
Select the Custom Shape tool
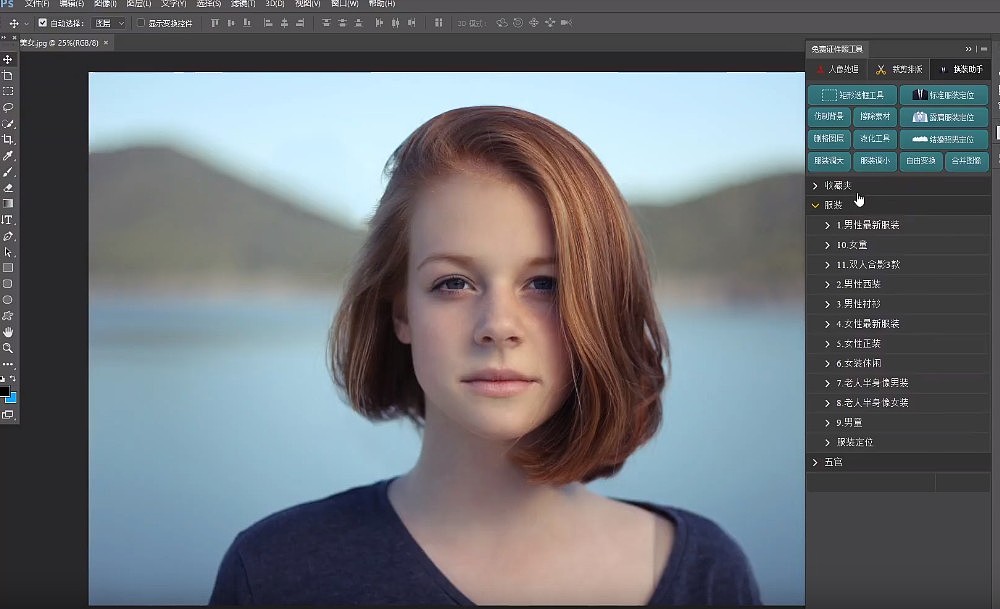click(8, 316)
